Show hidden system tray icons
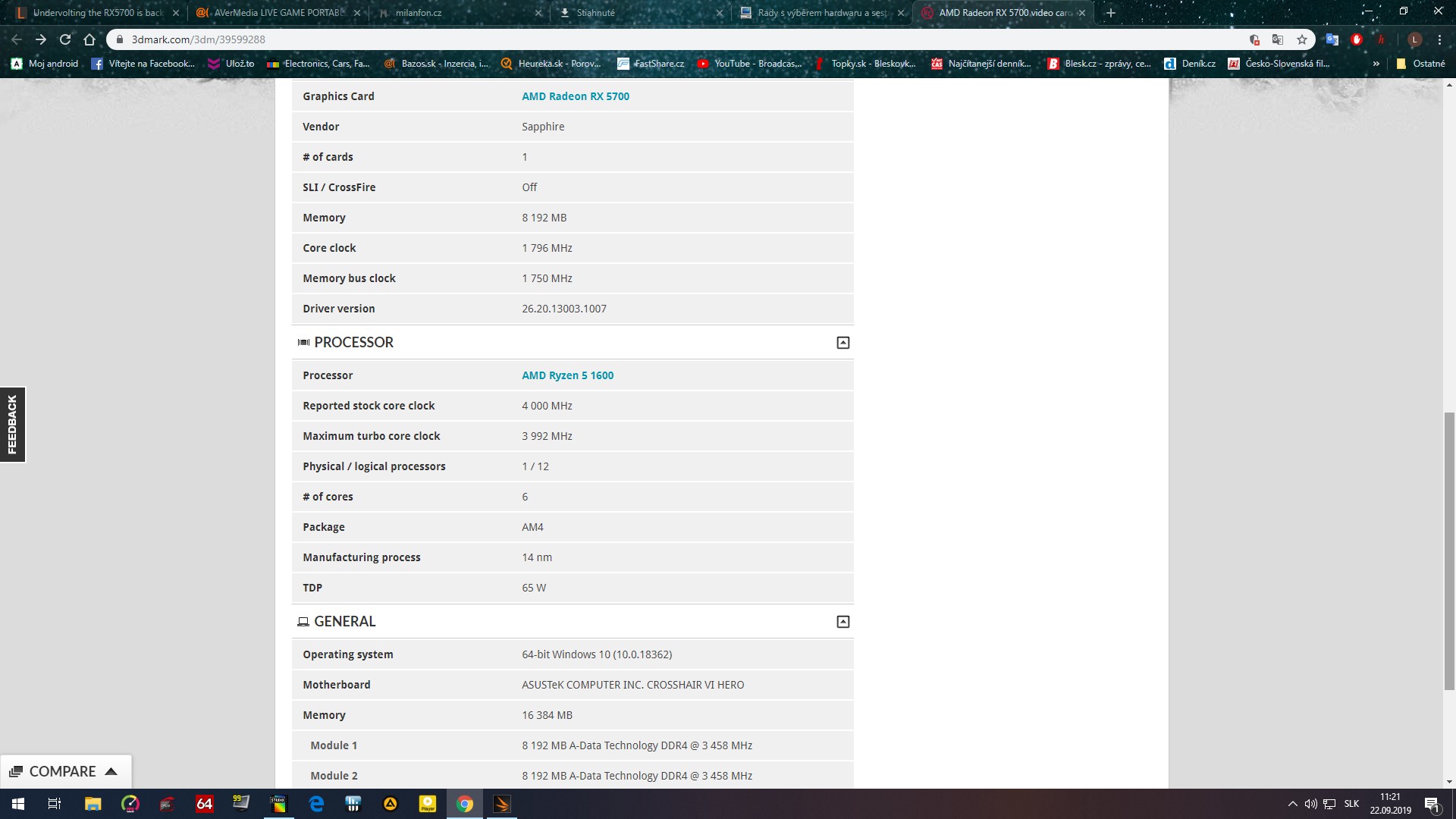Viewport: 1456px width, 819px height. point(1292,804)
